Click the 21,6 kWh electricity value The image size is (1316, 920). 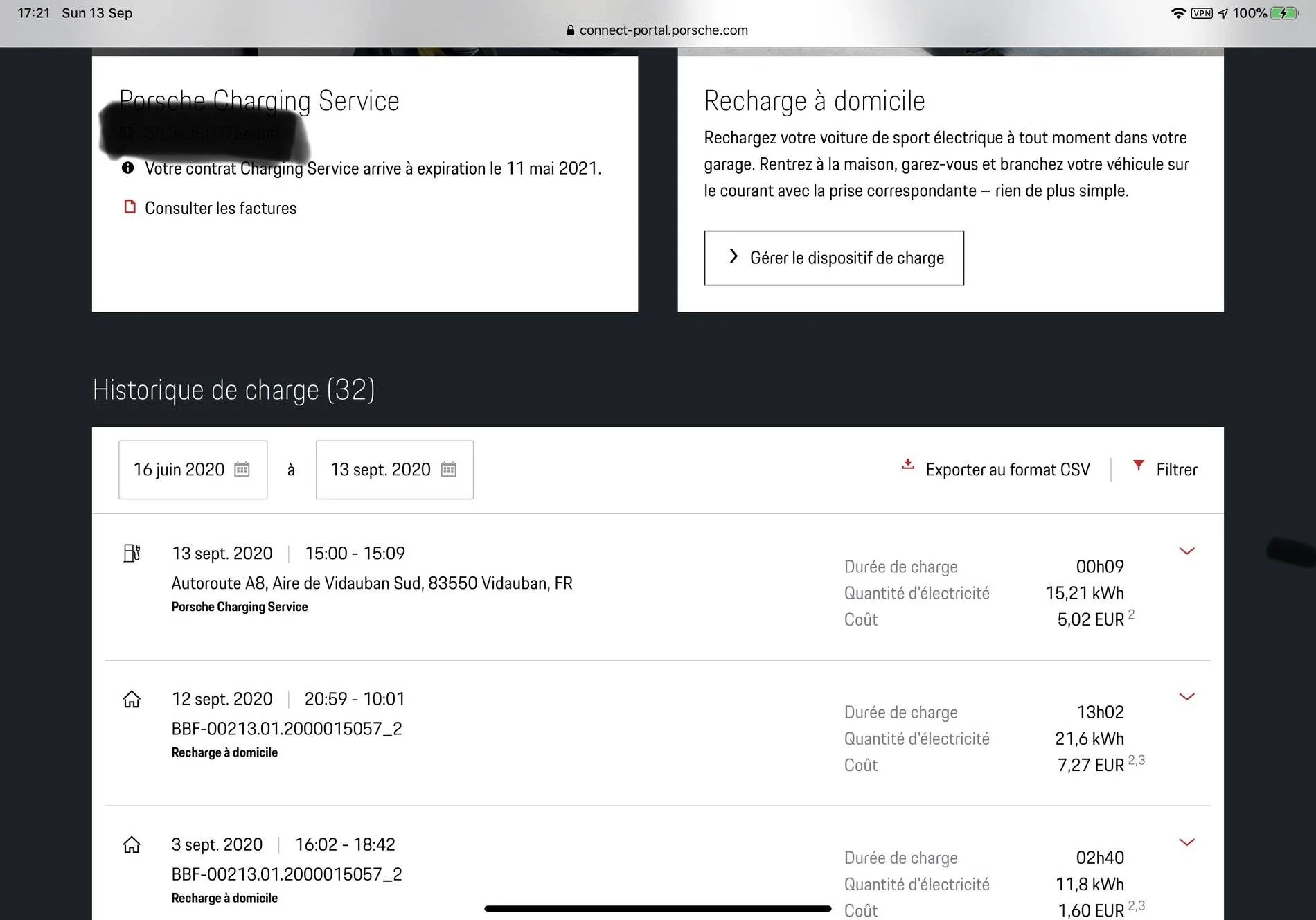coord(1090,738)
